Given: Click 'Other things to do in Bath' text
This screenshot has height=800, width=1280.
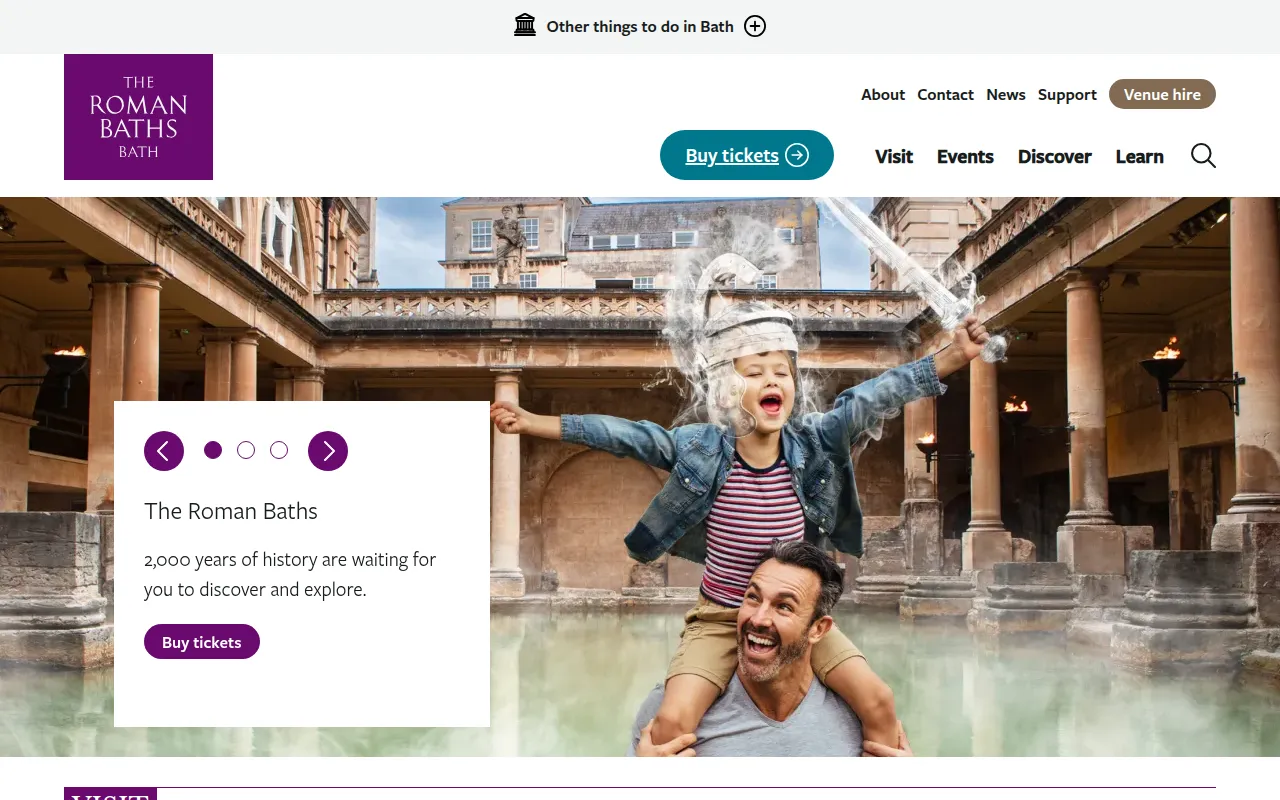Looking at the screenshot, I should pos(640,27).
